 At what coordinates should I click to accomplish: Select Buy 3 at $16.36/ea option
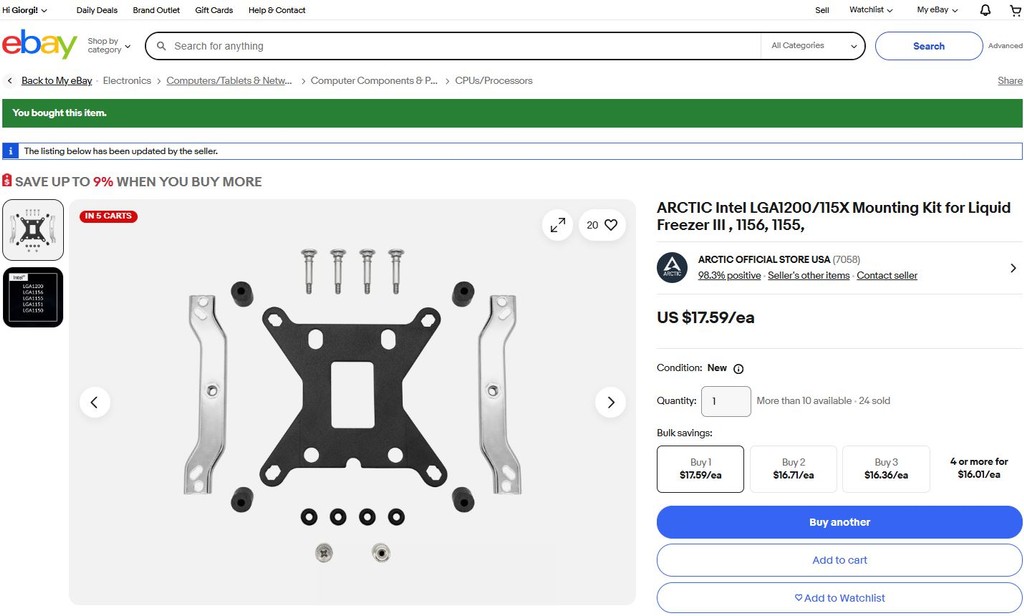[886, 468]
